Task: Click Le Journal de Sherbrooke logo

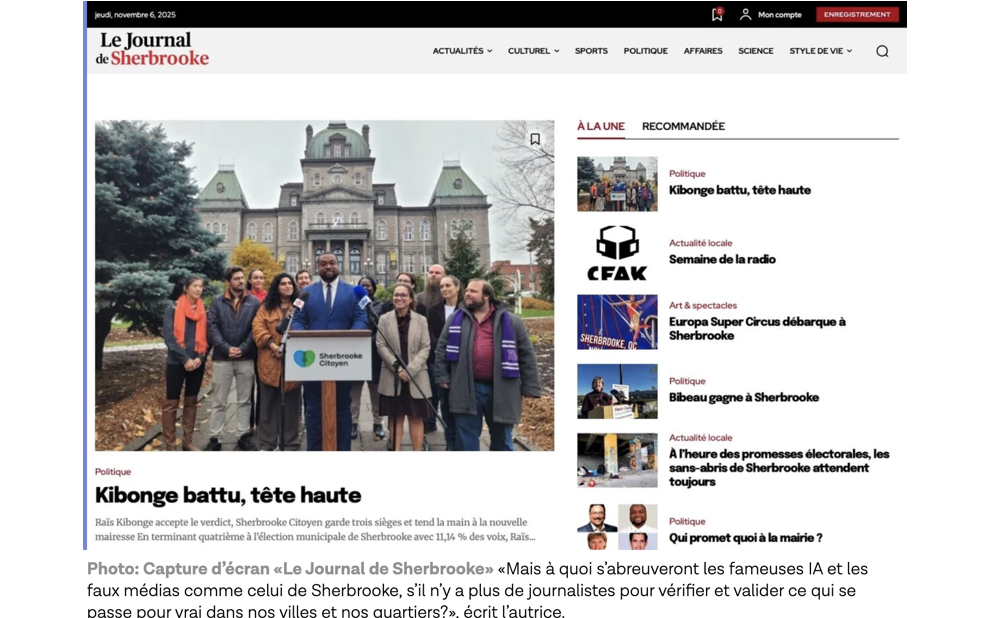Action: pos(153,49)
